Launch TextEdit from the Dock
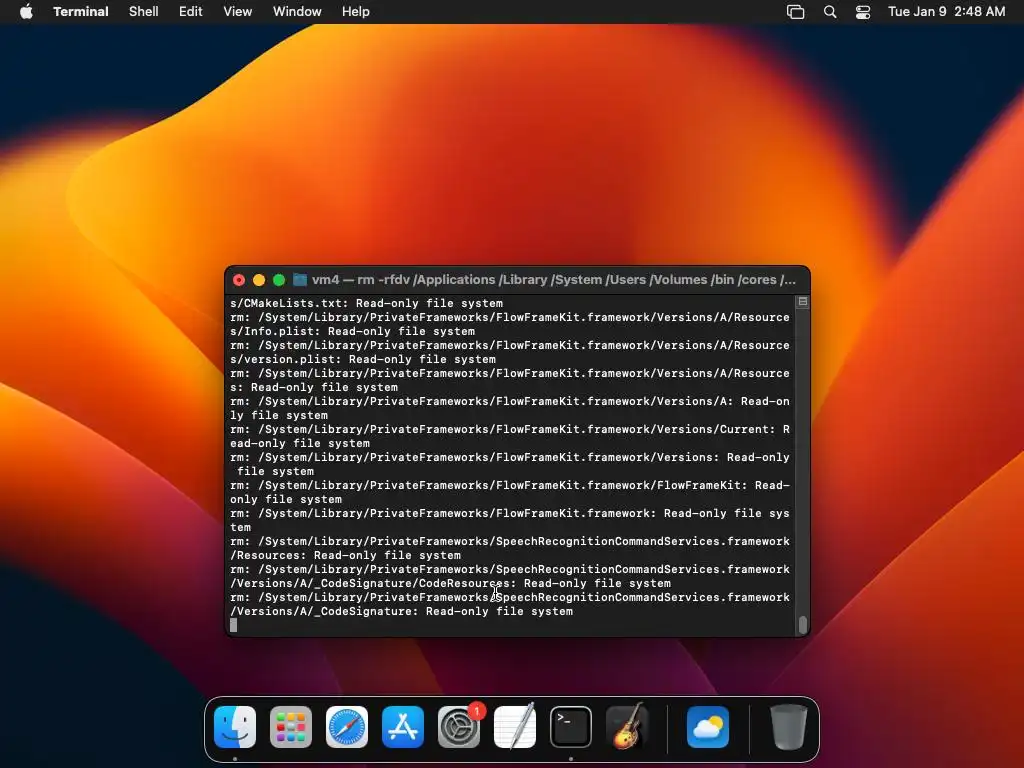This screenshot has height=768, width=1024. click(x=515, y=727)
